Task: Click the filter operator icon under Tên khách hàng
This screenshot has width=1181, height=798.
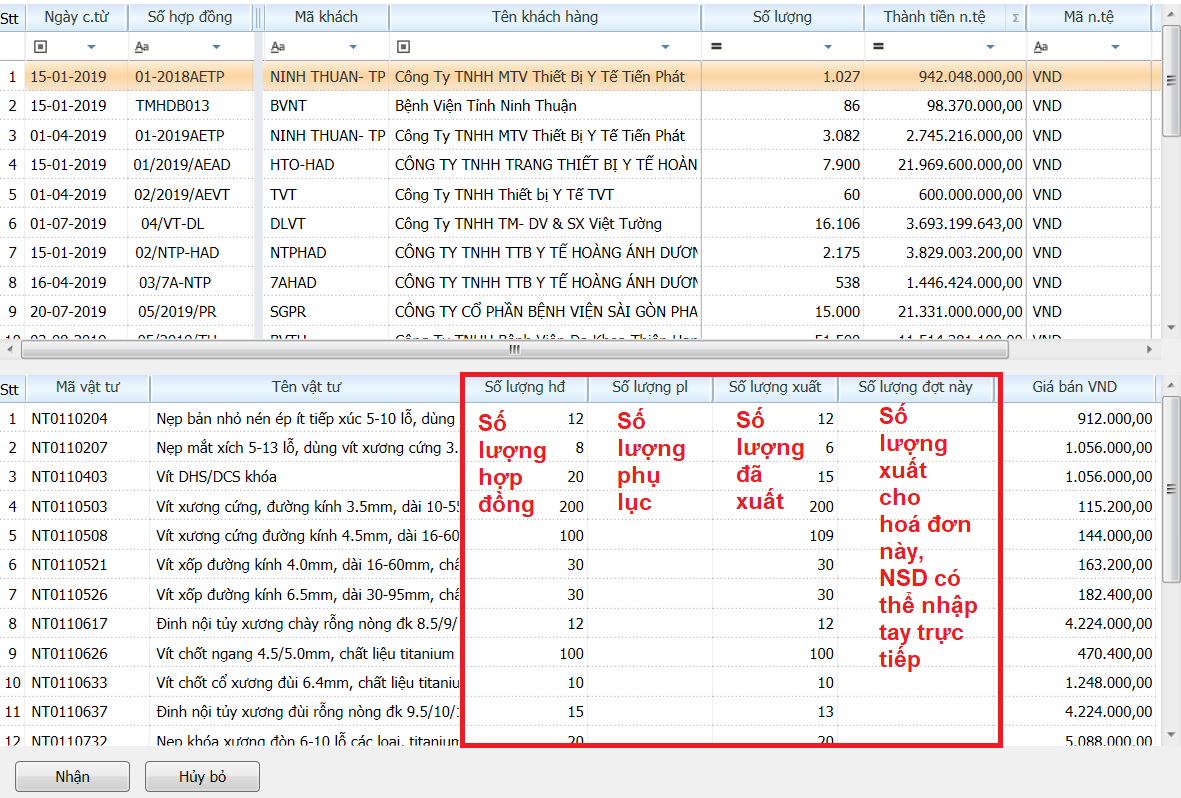Action: (x=403, y=47)
